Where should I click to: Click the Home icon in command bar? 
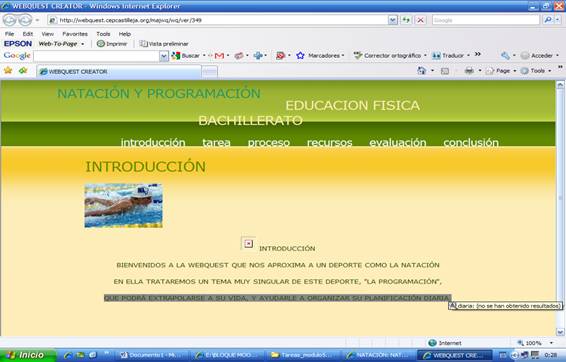tap(421, 71)
